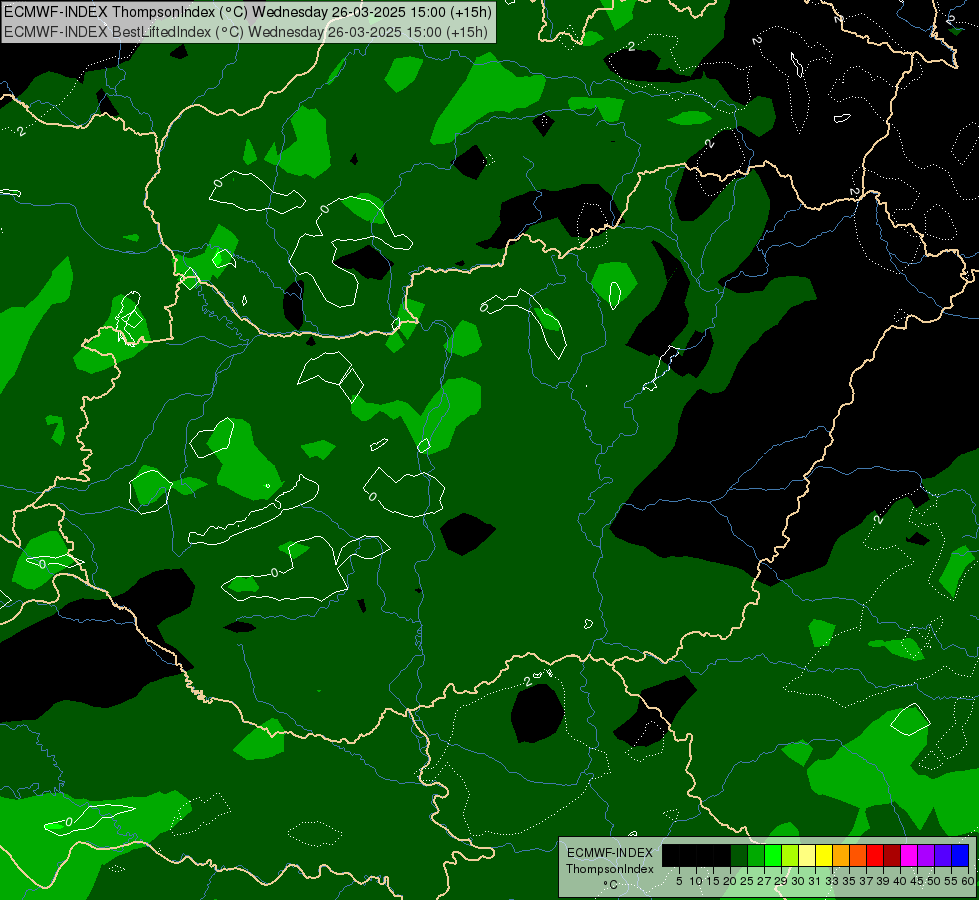Select the bright green 27–29 legend swatch
This screenshot has height=900, width=979.
773,856
